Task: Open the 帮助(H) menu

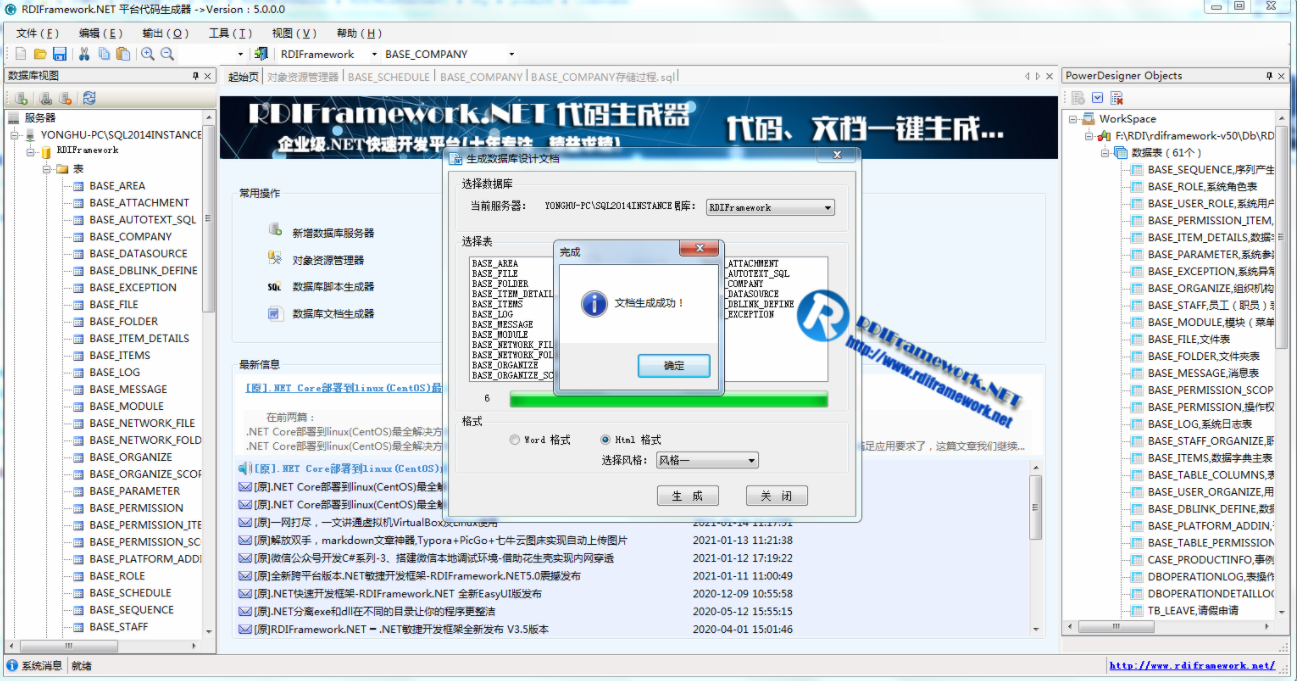Action: (x=359, y=33)
